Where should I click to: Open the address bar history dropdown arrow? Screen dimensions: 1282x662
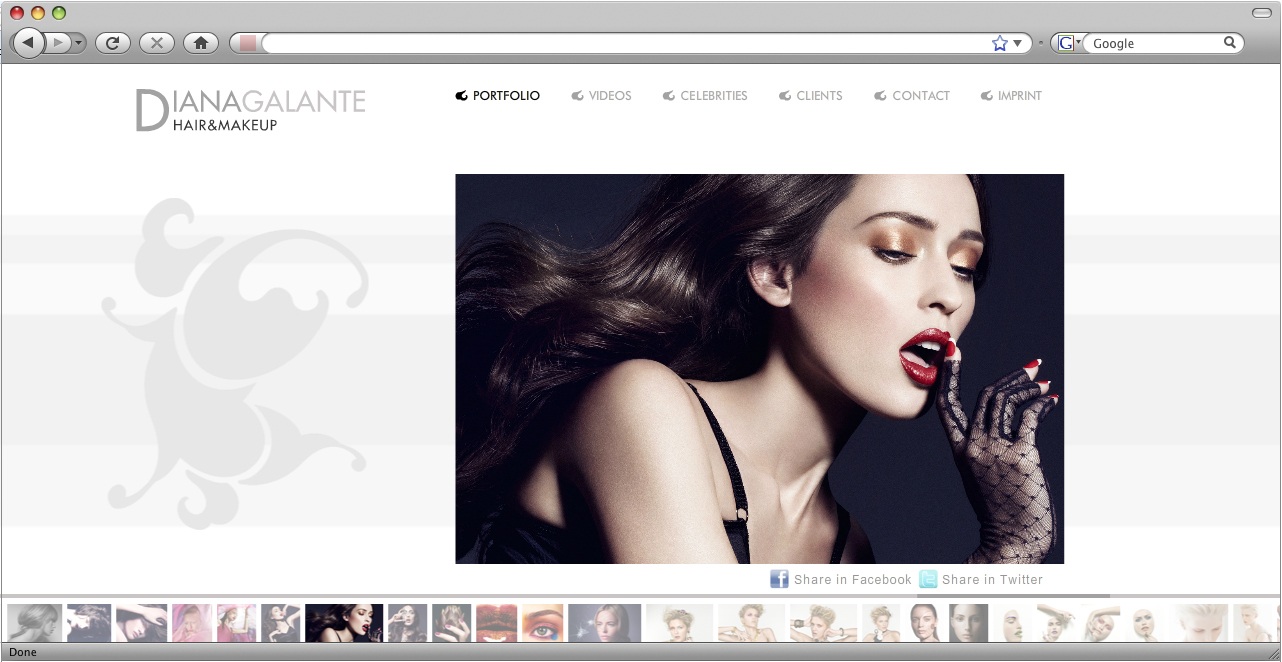[x=1018, y=43]
